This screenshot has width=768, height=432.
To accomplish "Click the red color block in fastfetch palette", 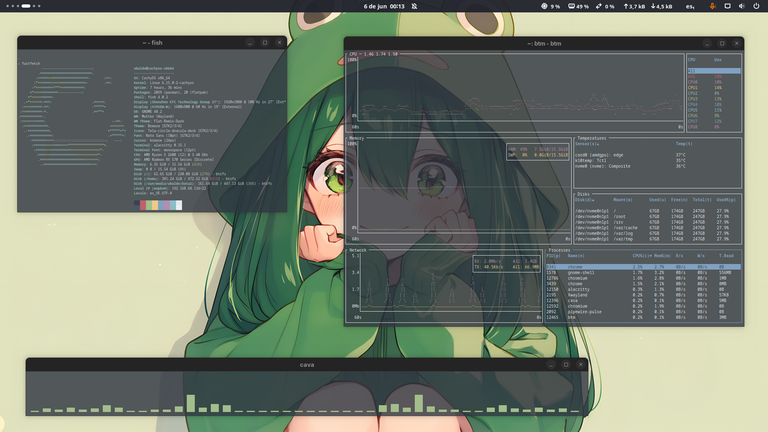I will click(143, 205).
